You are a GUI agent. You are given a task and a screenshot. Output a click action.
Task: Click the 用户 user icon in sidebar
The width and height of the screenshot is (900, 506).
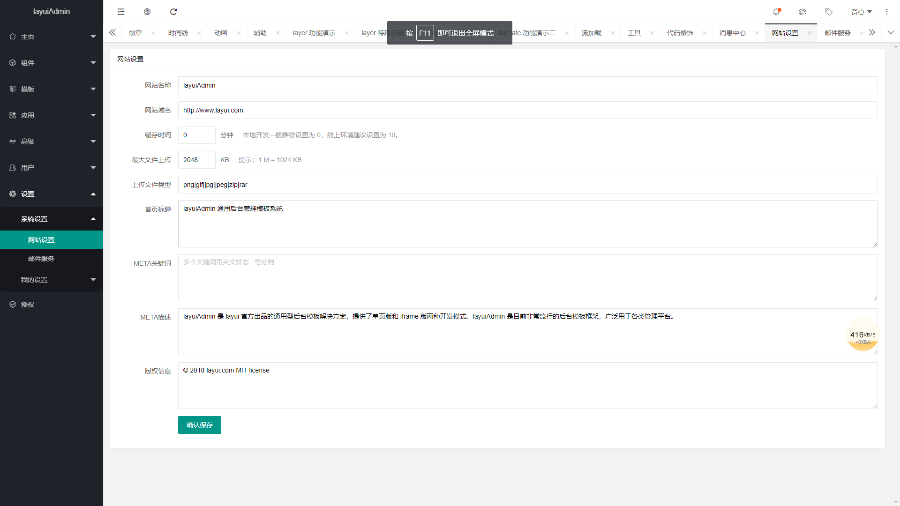13,168
